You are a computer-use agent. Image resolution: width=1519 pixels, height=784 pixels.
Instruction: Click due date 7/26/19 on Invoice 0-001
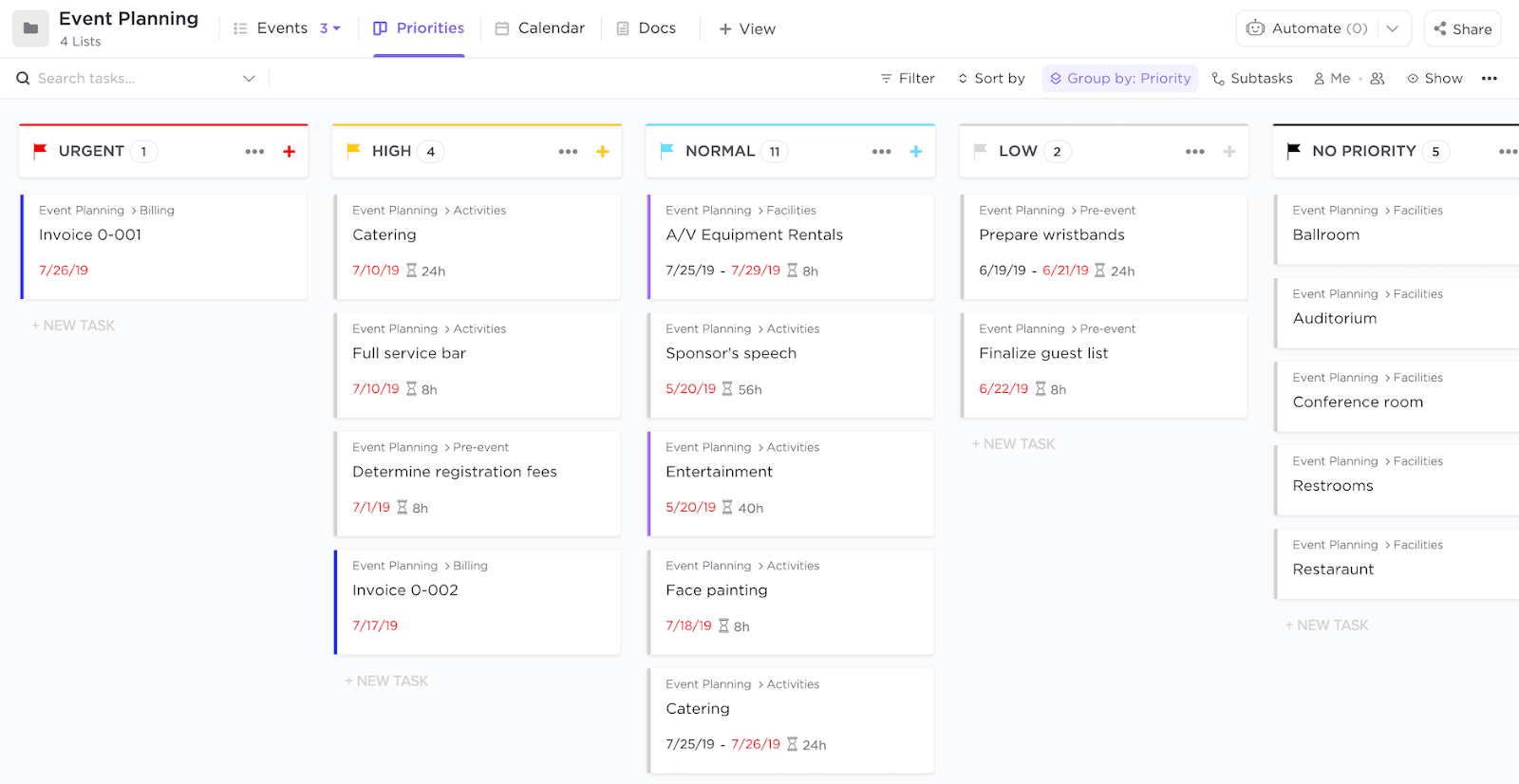[x=64, y=271]
